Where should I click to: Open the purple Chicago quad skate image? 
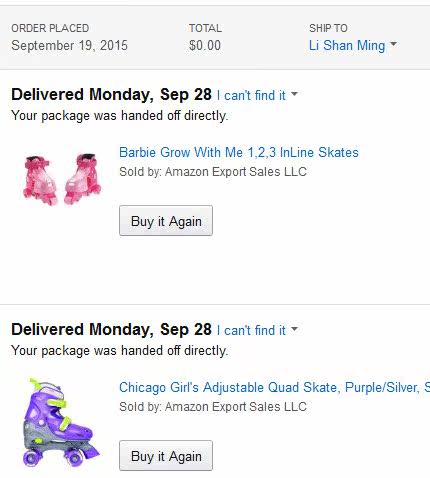[x=61, y=422]
